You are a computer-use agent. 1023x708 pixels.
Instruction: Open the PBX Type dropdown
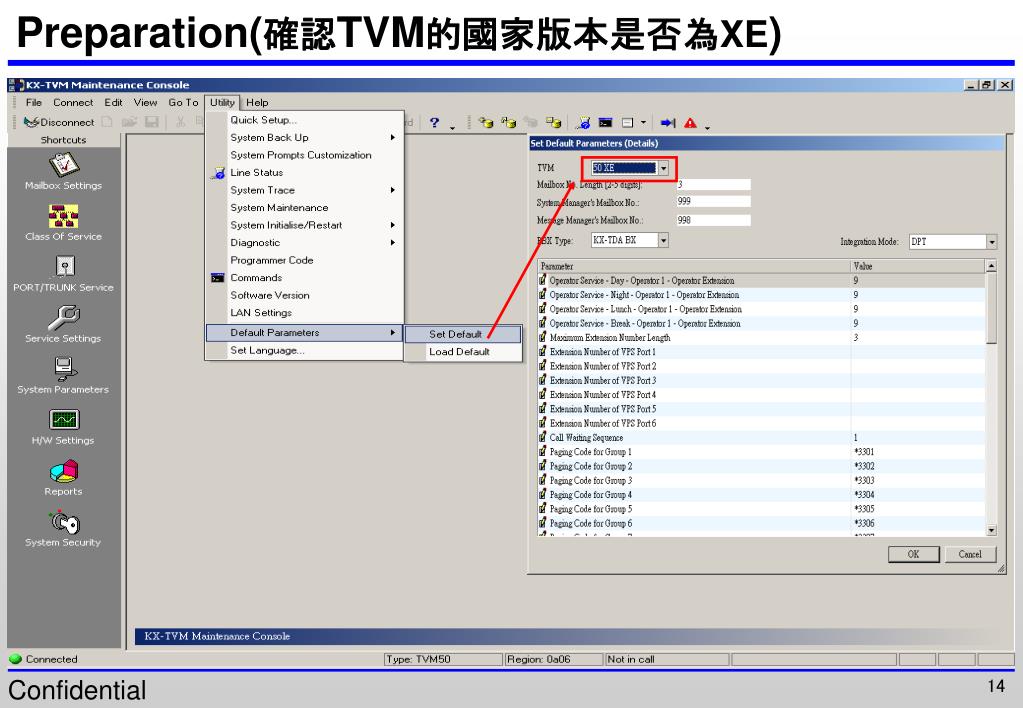663,241
